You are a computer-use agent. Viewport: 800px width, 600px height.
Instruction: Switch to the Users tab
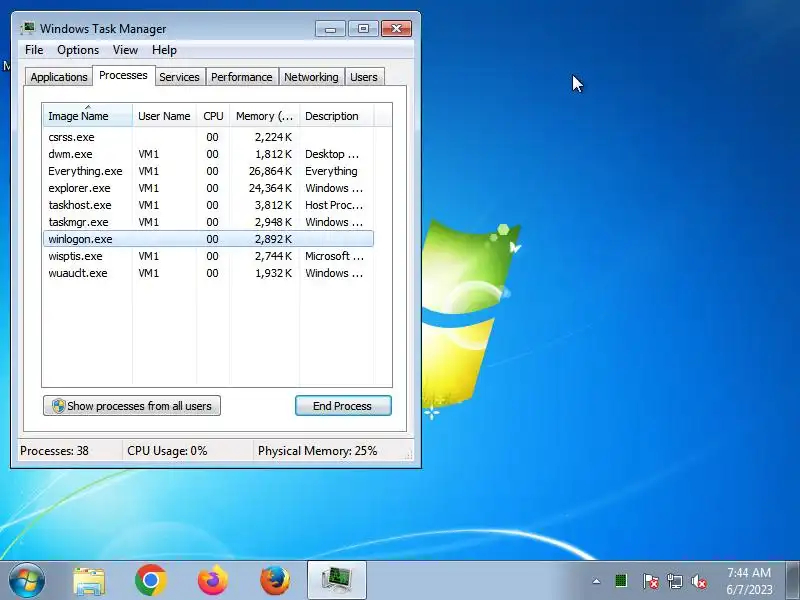click(x=364, y=77)
